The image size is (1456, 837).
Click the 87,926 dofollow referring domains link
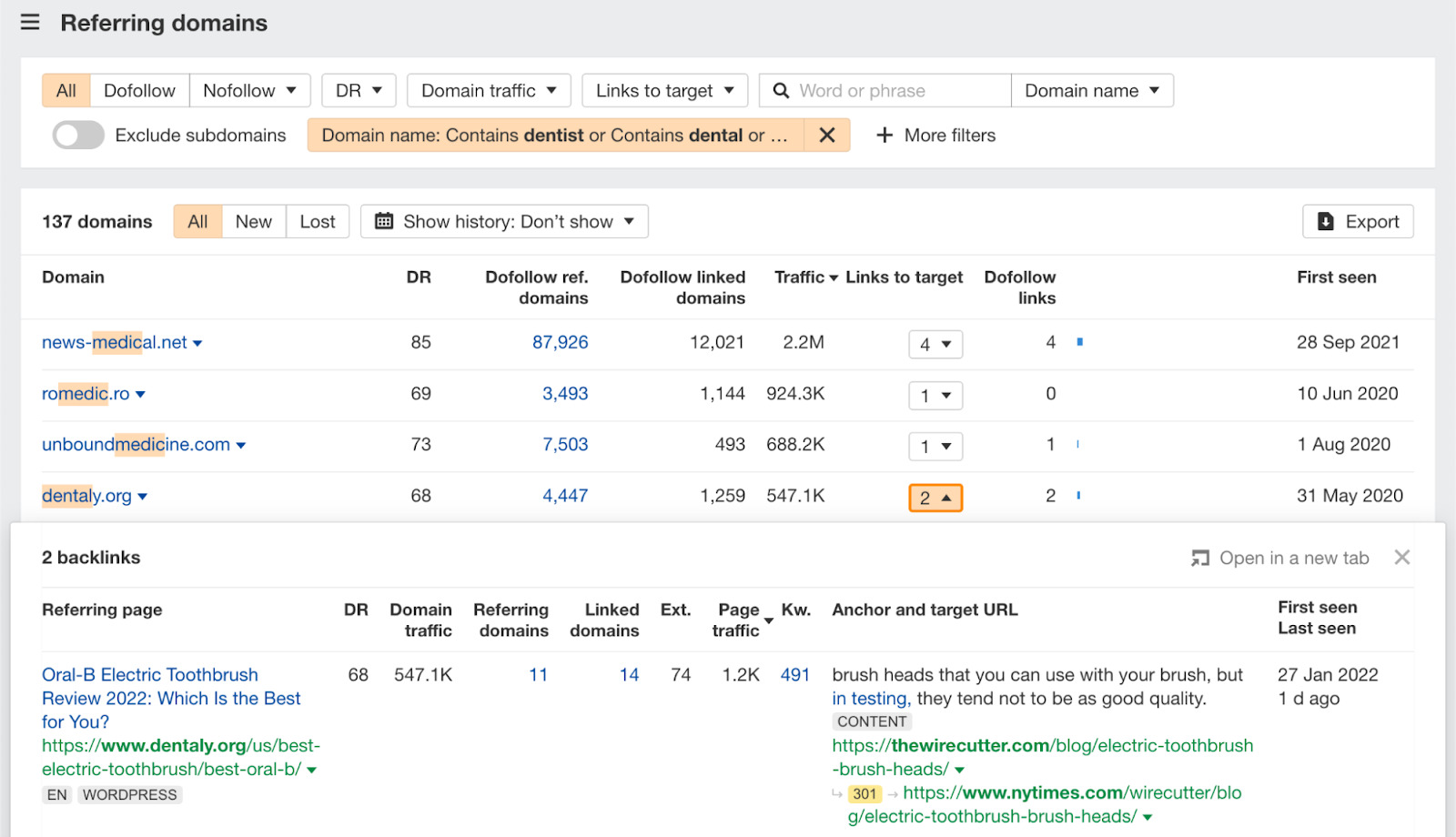pos(559,343)
